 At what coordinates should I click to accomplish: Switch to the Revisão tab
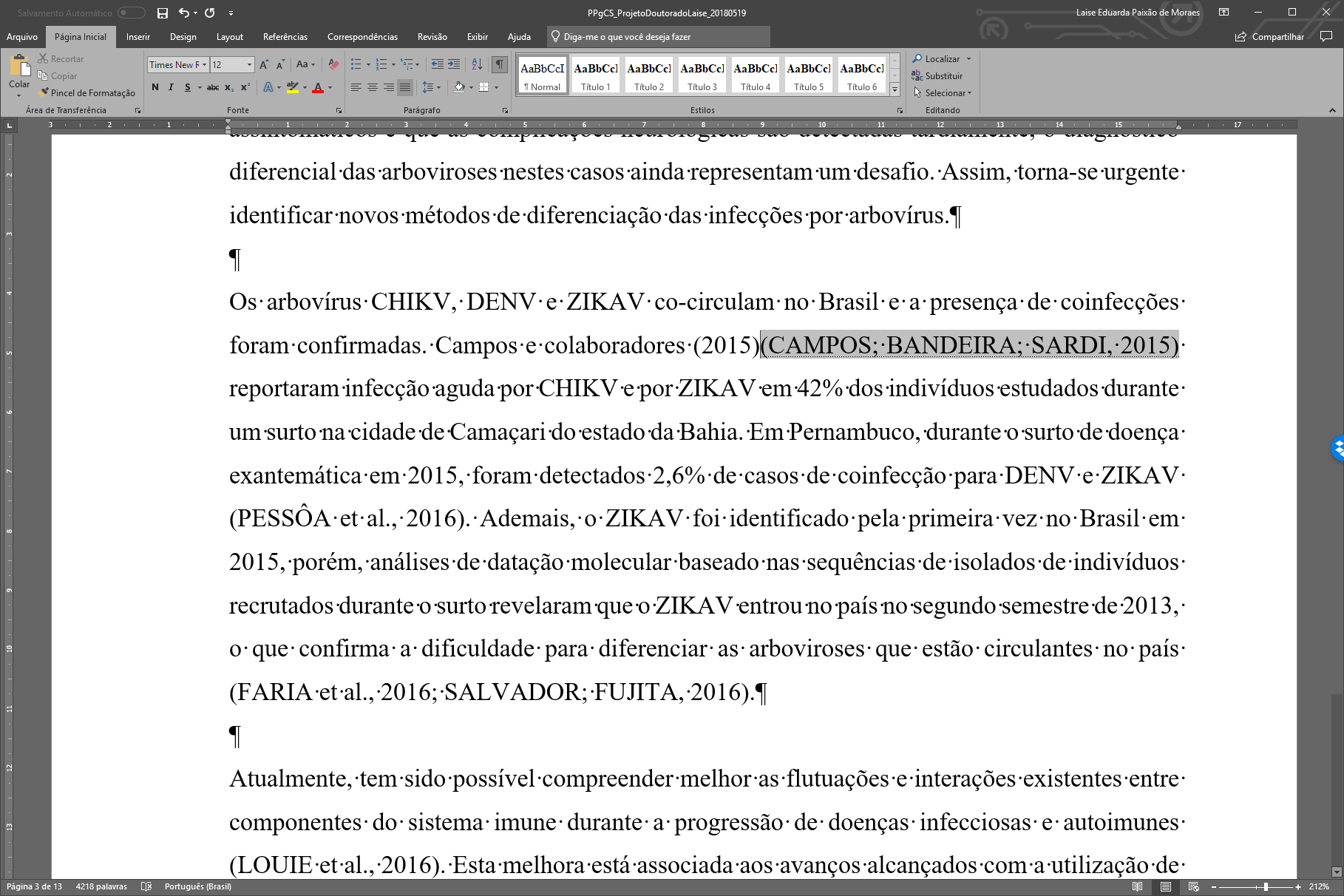[x=432, y=37]
